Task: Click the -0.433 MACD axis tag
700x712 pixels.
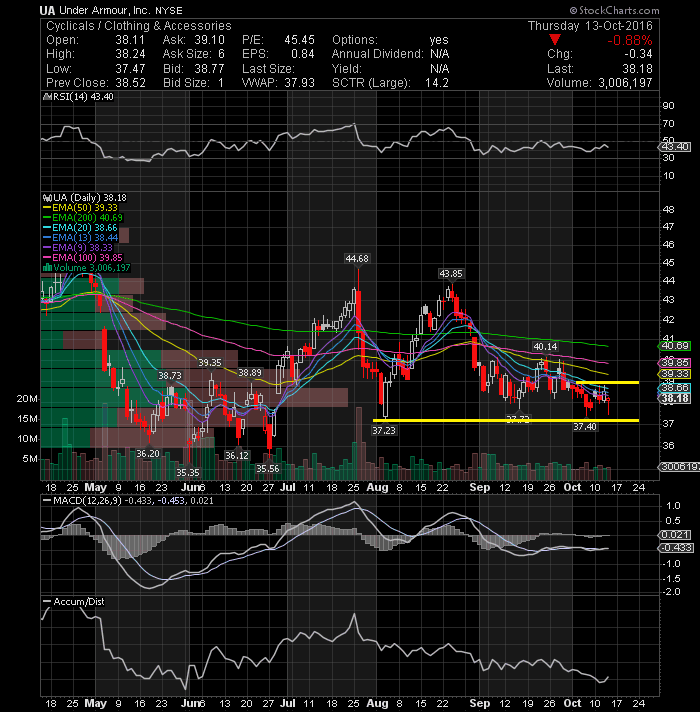Action: 675,548
